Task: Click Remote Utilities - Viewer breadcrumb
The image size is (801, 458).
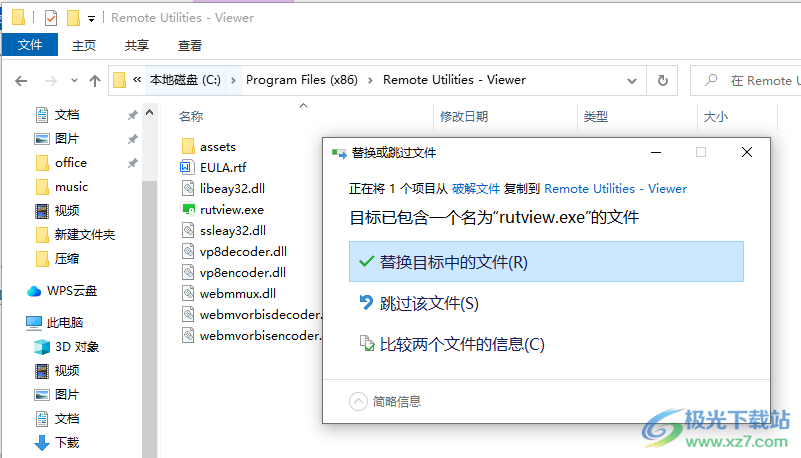Action: tap(454, 80)
